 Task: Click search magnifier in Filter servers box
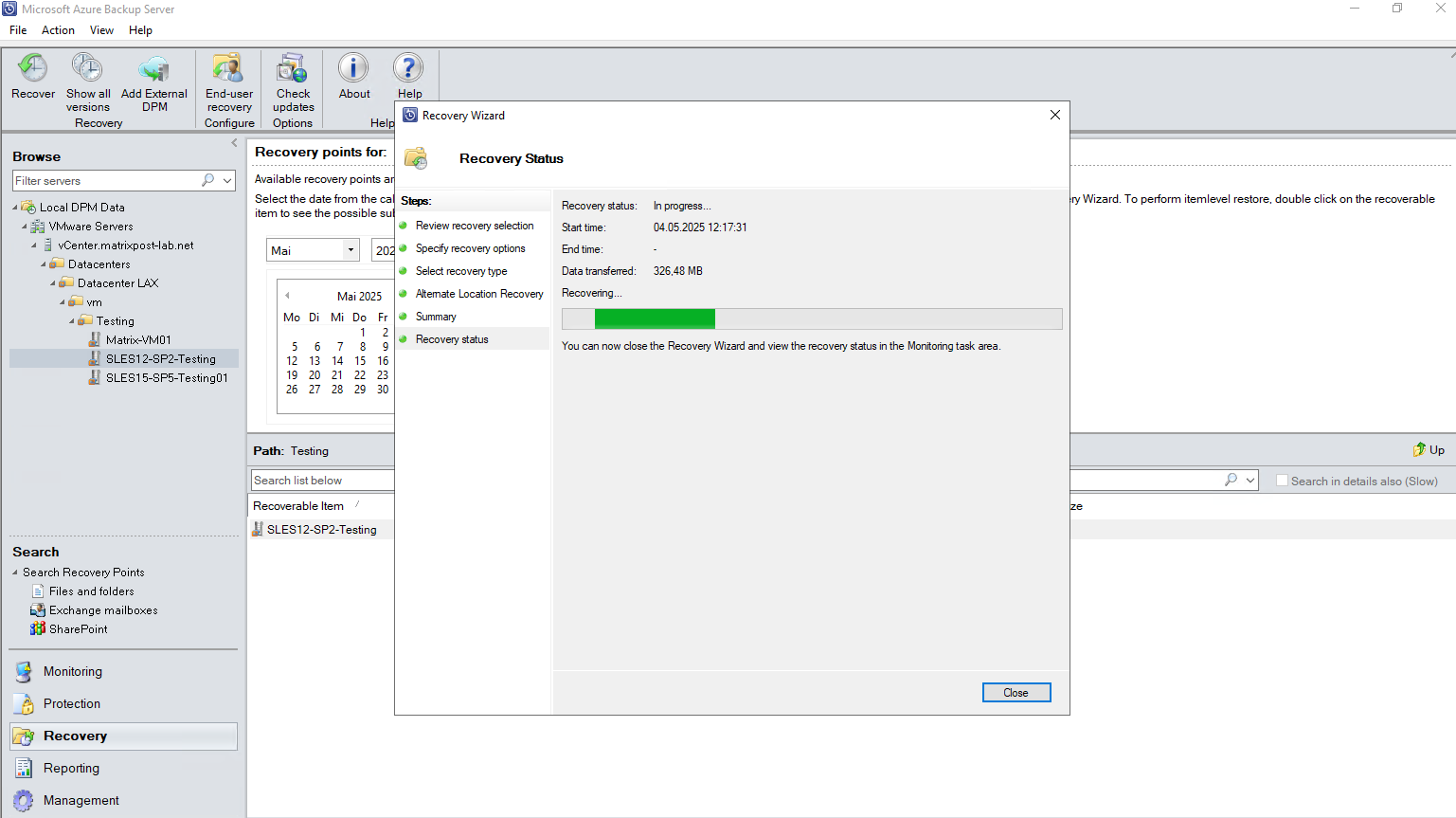pos(207,180)
